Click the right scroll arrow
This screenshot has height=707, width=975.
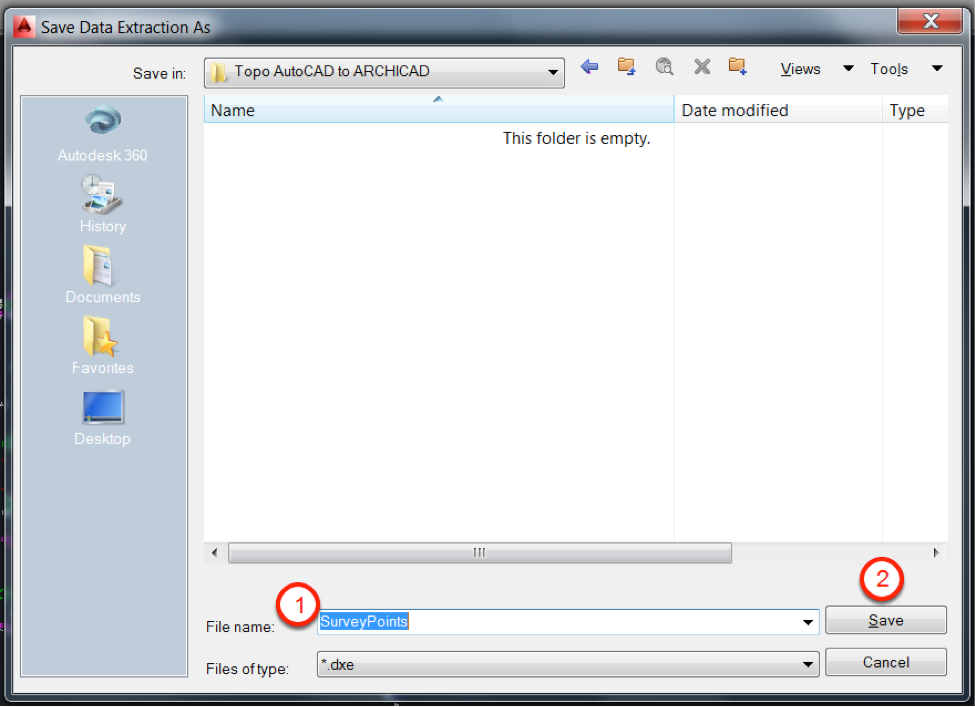(936, 553)
